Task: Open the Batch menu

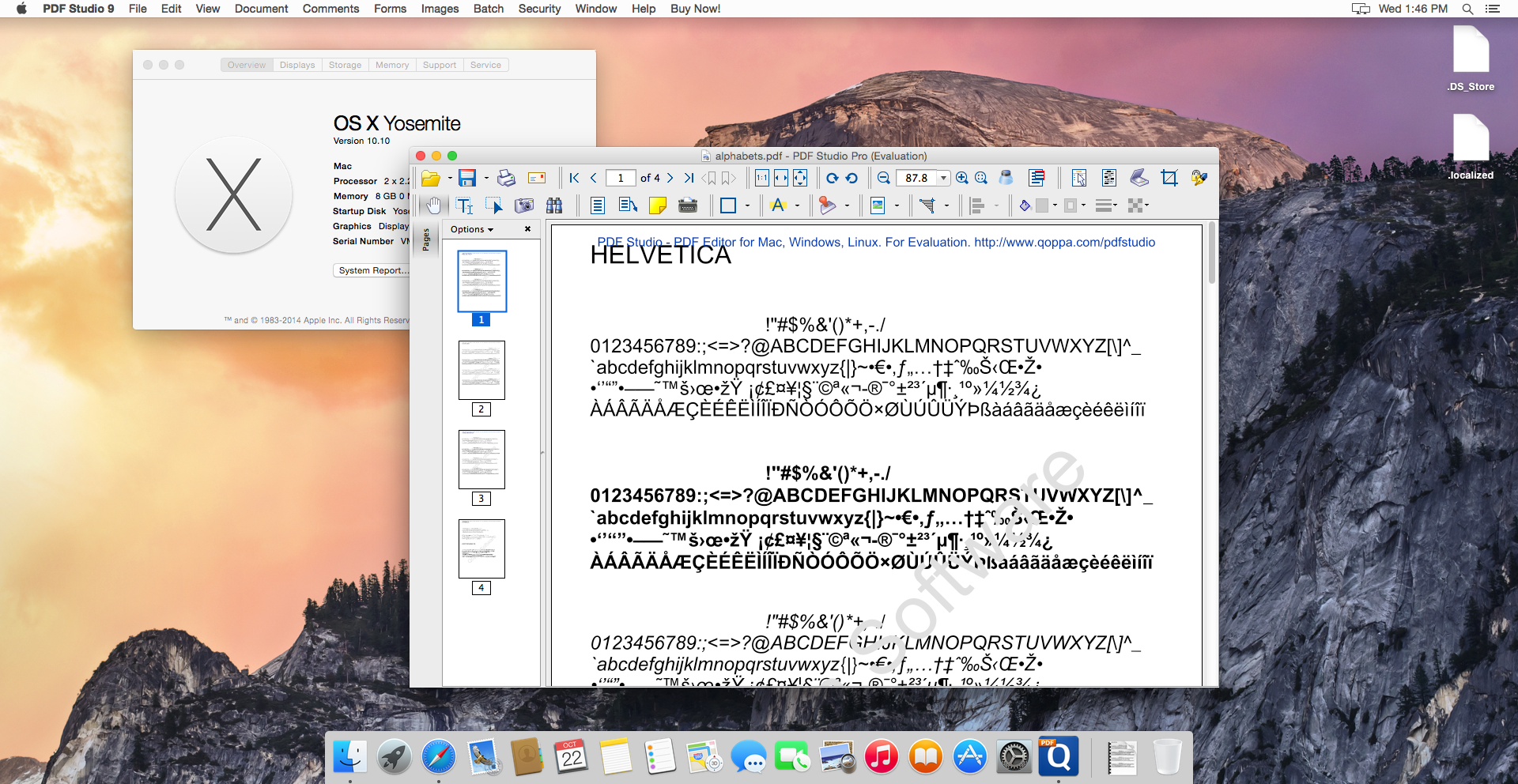Action: point(489,9)
